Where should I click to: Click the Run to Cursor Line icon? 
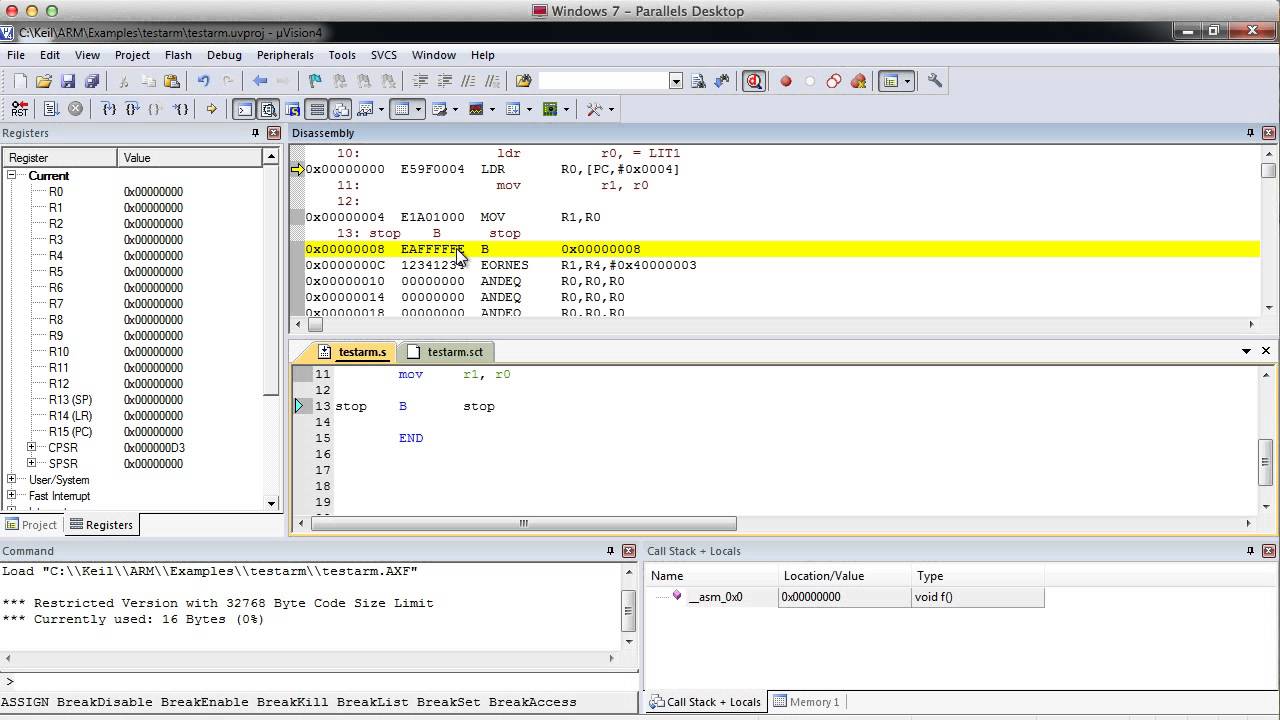(180, 109)
